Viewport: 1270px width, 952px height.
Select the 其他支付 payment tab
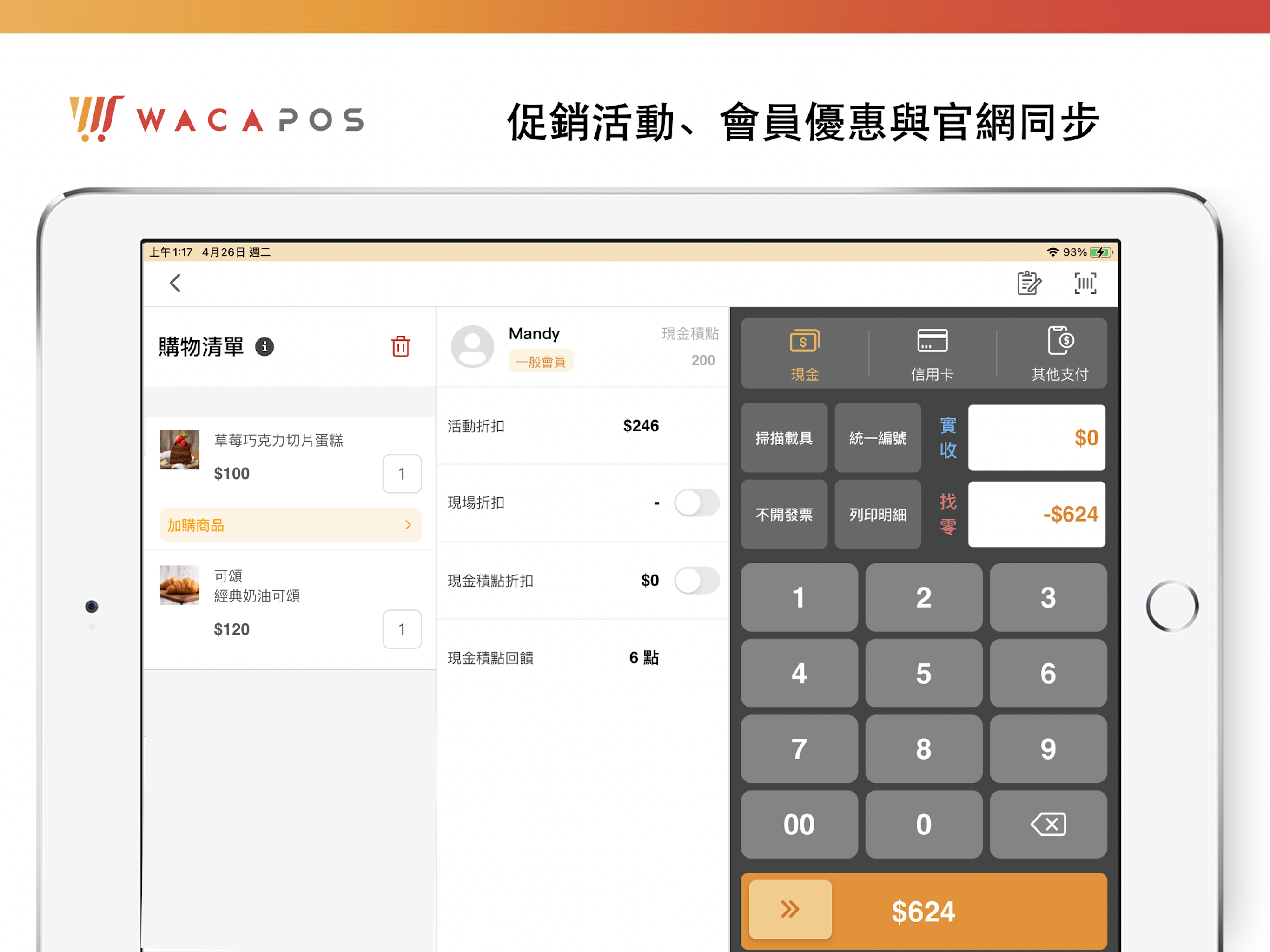click(1059, 353)
